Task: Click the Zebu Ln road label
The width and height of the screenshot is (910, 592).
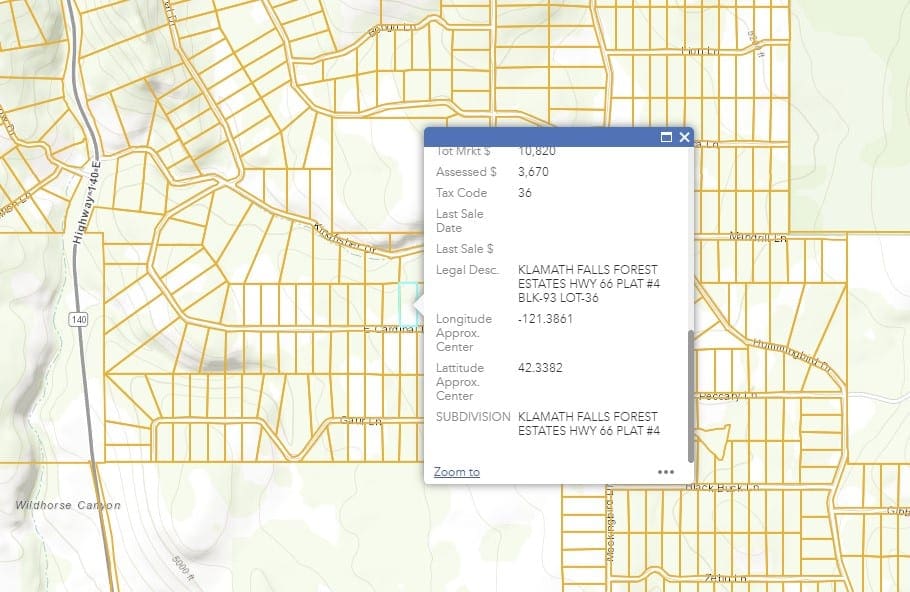Action: click(x=725, y=579)
